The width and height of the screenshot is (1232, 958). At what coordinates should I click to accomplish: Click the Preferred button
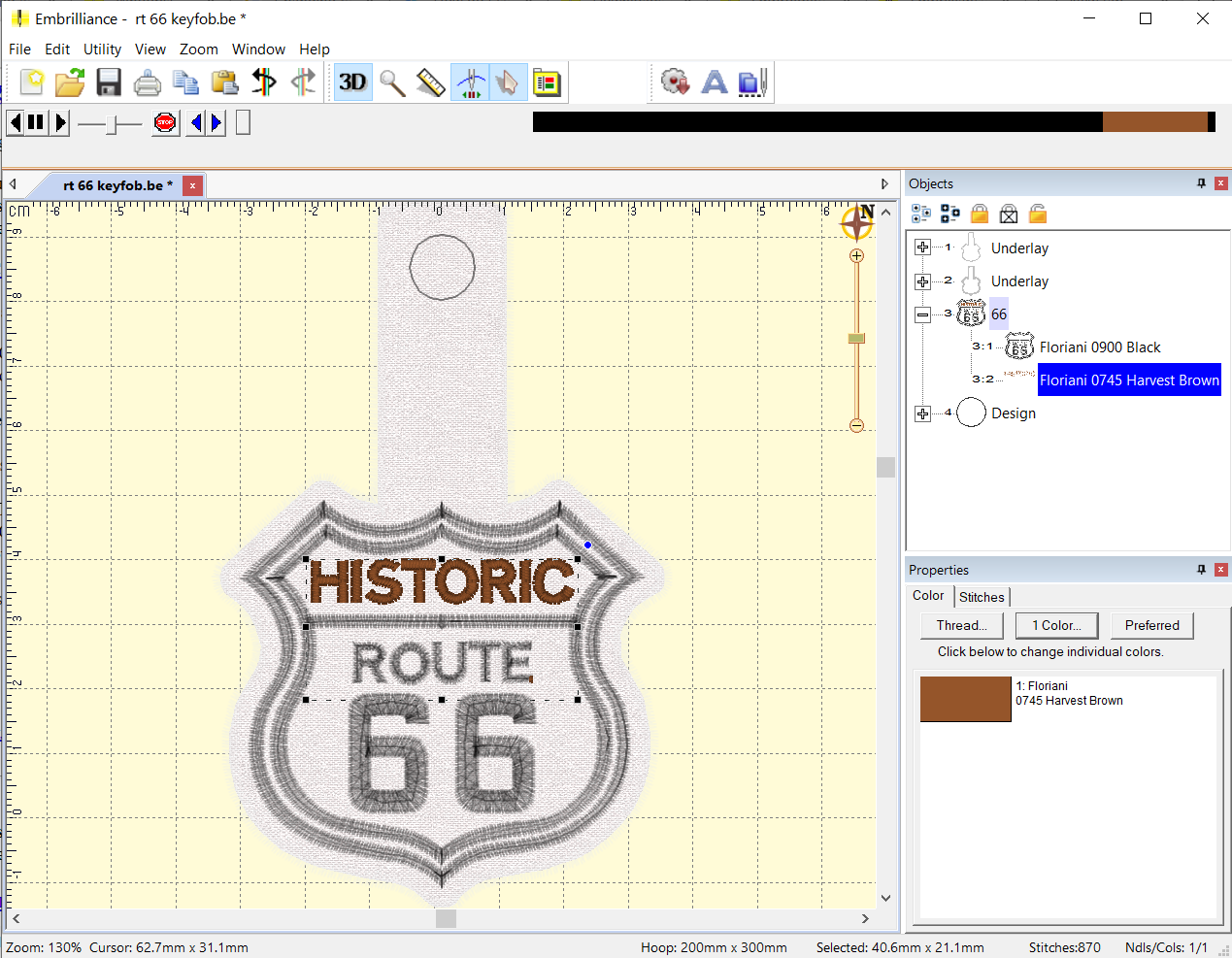coord(1151,626)
